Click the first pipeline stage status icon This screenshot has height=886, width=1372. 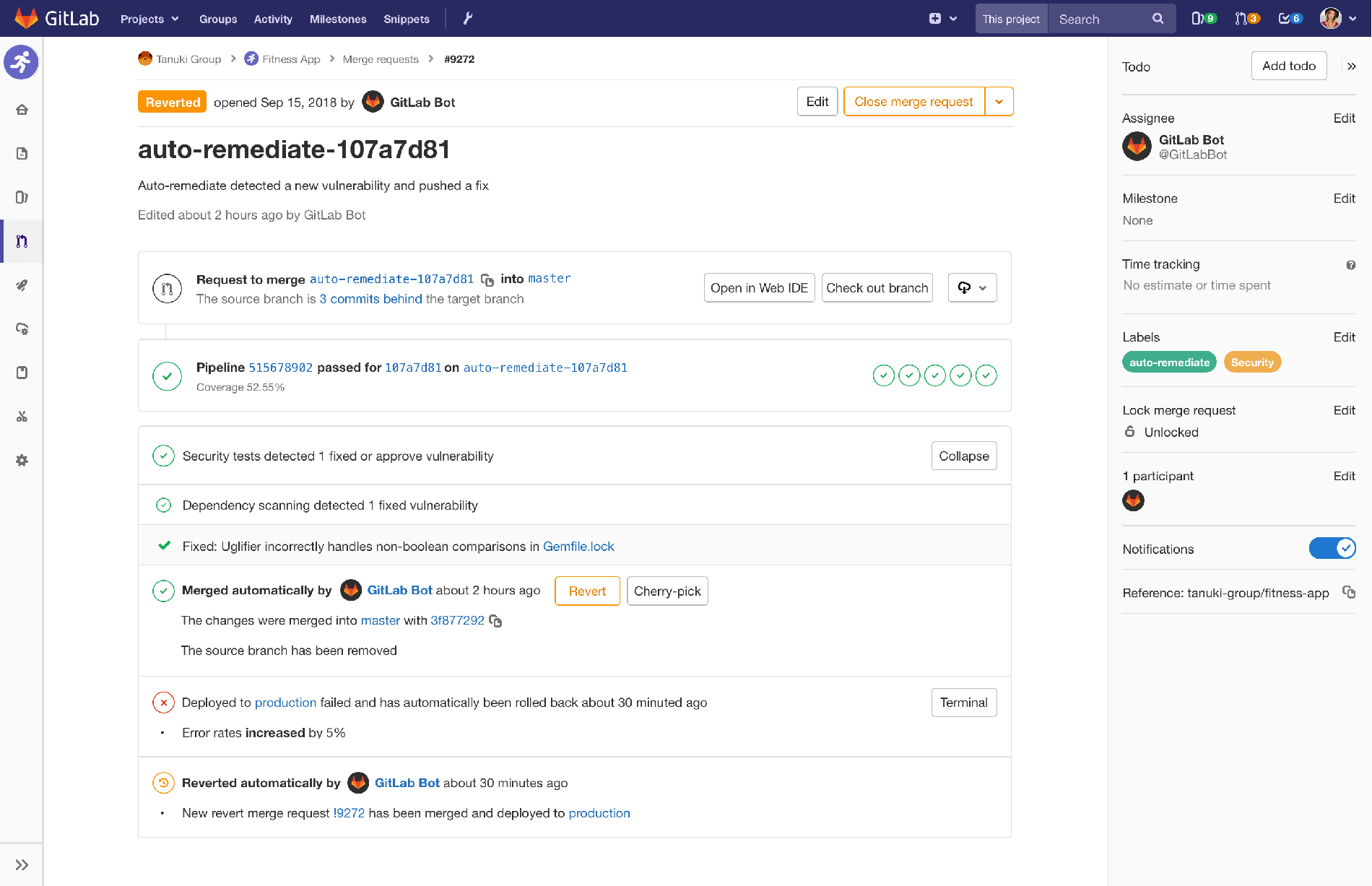pos(884,375)
